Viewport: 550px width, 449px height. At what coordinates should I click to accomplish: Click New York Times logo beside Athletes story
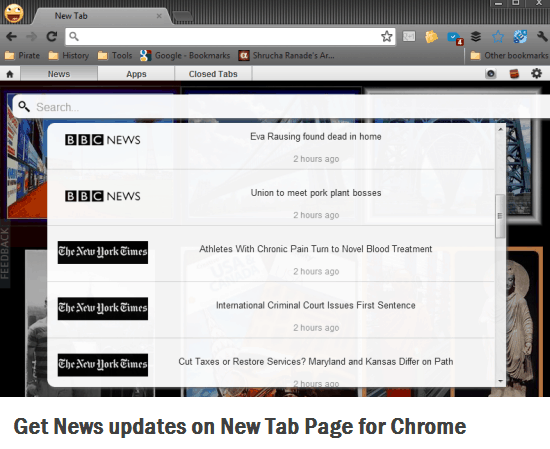(x=103, y=252)
